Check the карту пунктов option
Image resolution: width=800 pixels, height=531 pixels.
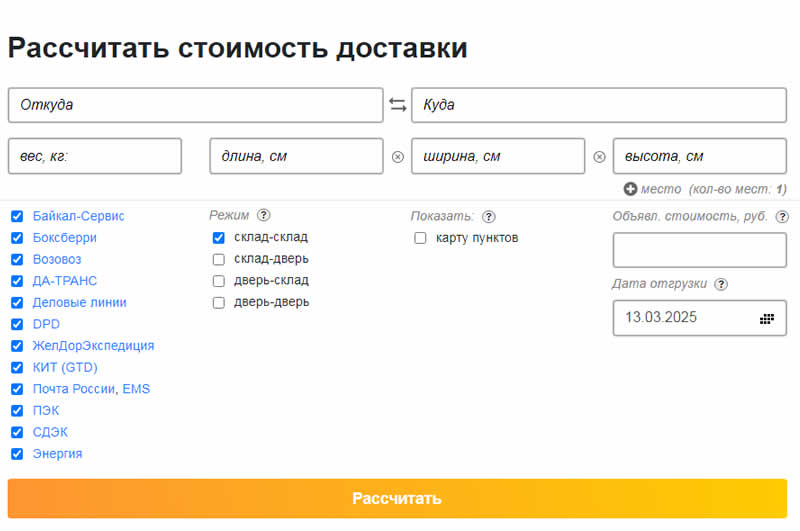click(420, 238)
